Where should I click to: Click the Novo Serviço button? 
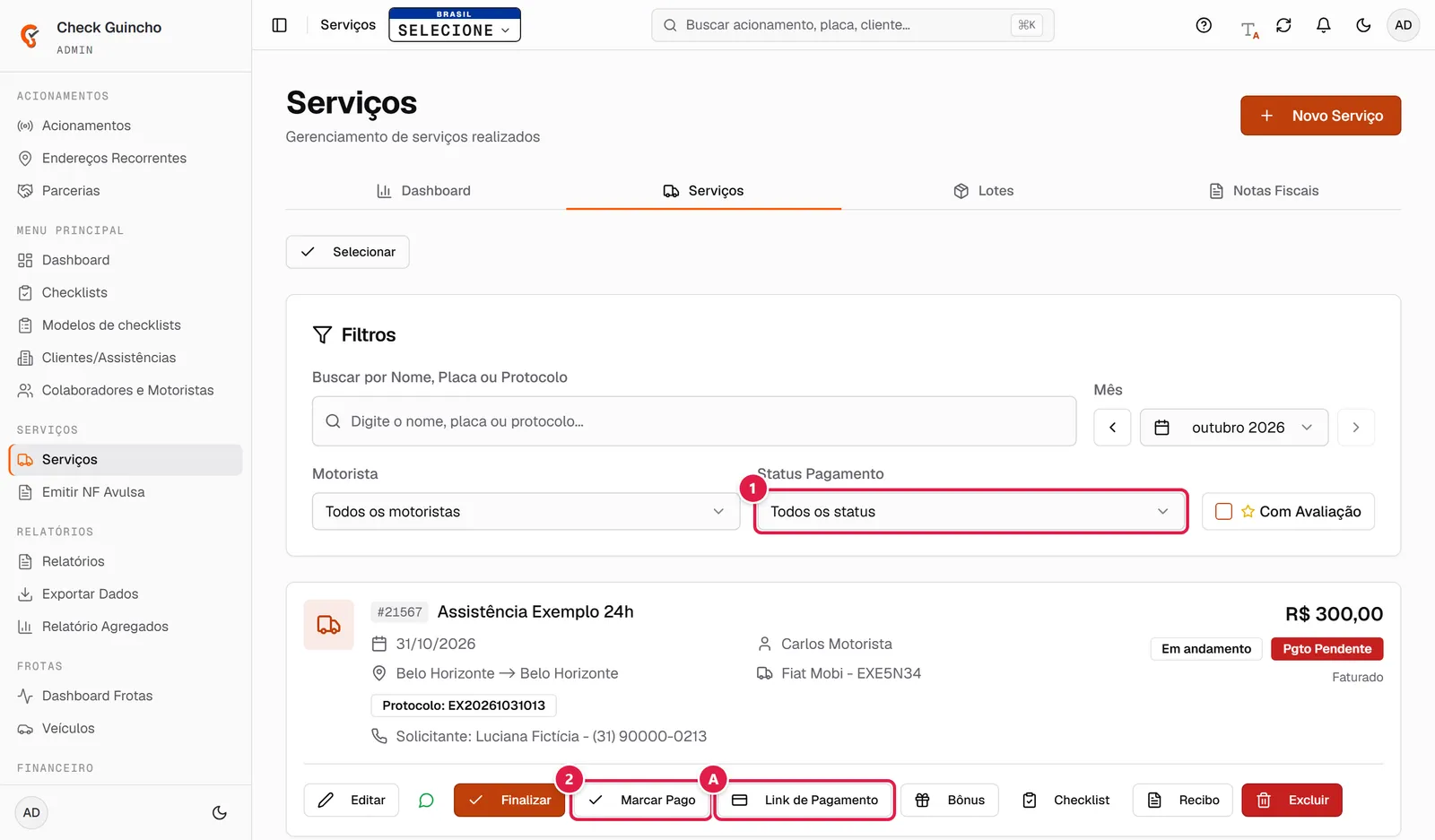tap(1320, 116)
